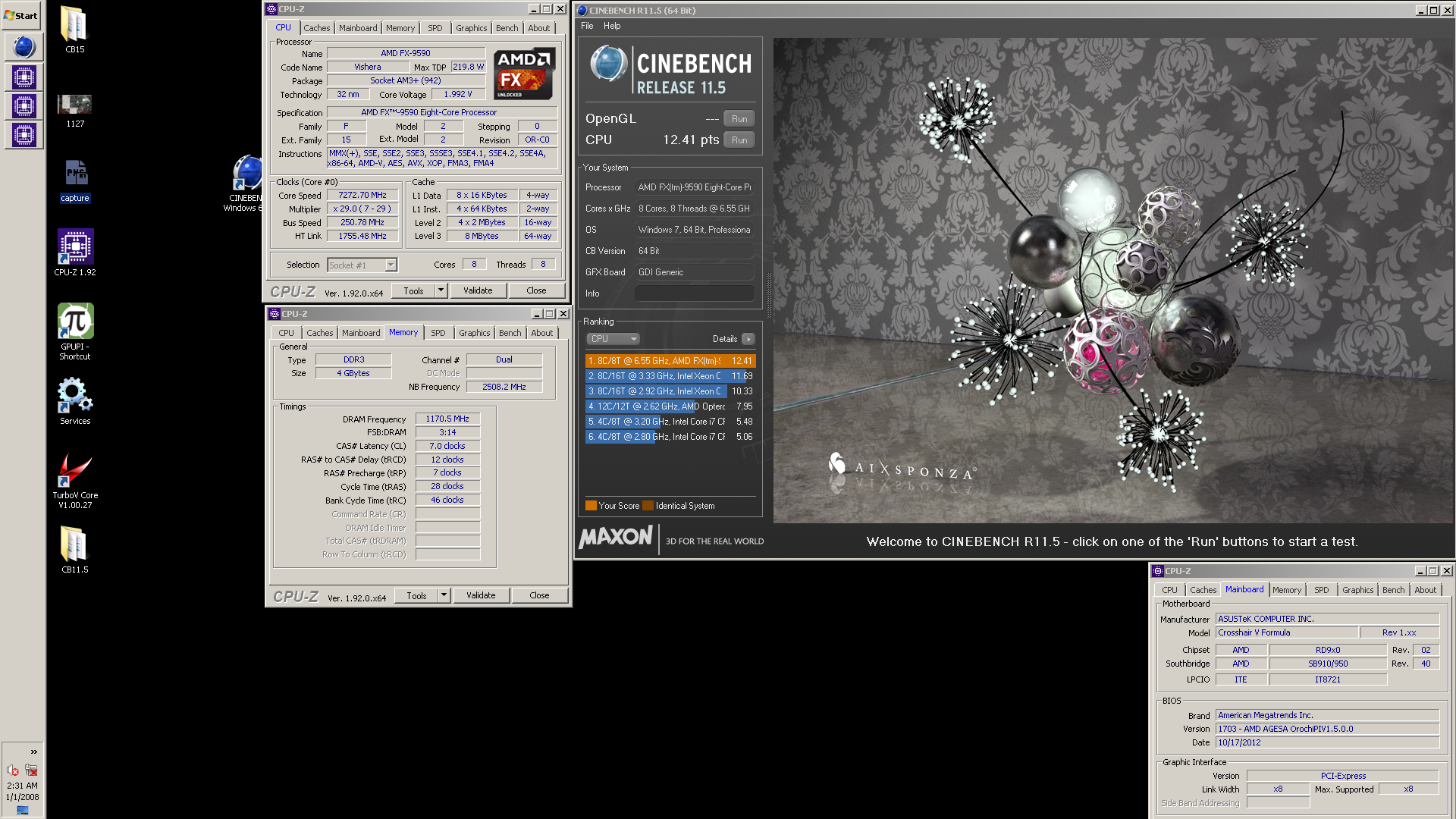The image size is (1456, 819).
Task: Select ranking entry 8C/16T @ 3.33 GHz Intel Xeon
Action: pyautogui.click(x=670, y=376)
